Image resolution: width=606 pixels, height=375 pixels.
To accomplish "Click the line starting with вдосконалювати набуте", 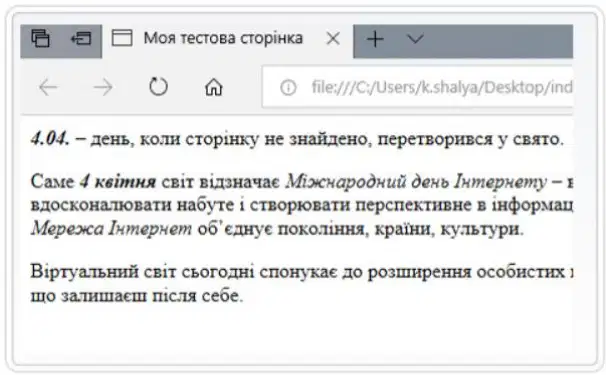I will (x=302, y=205).
